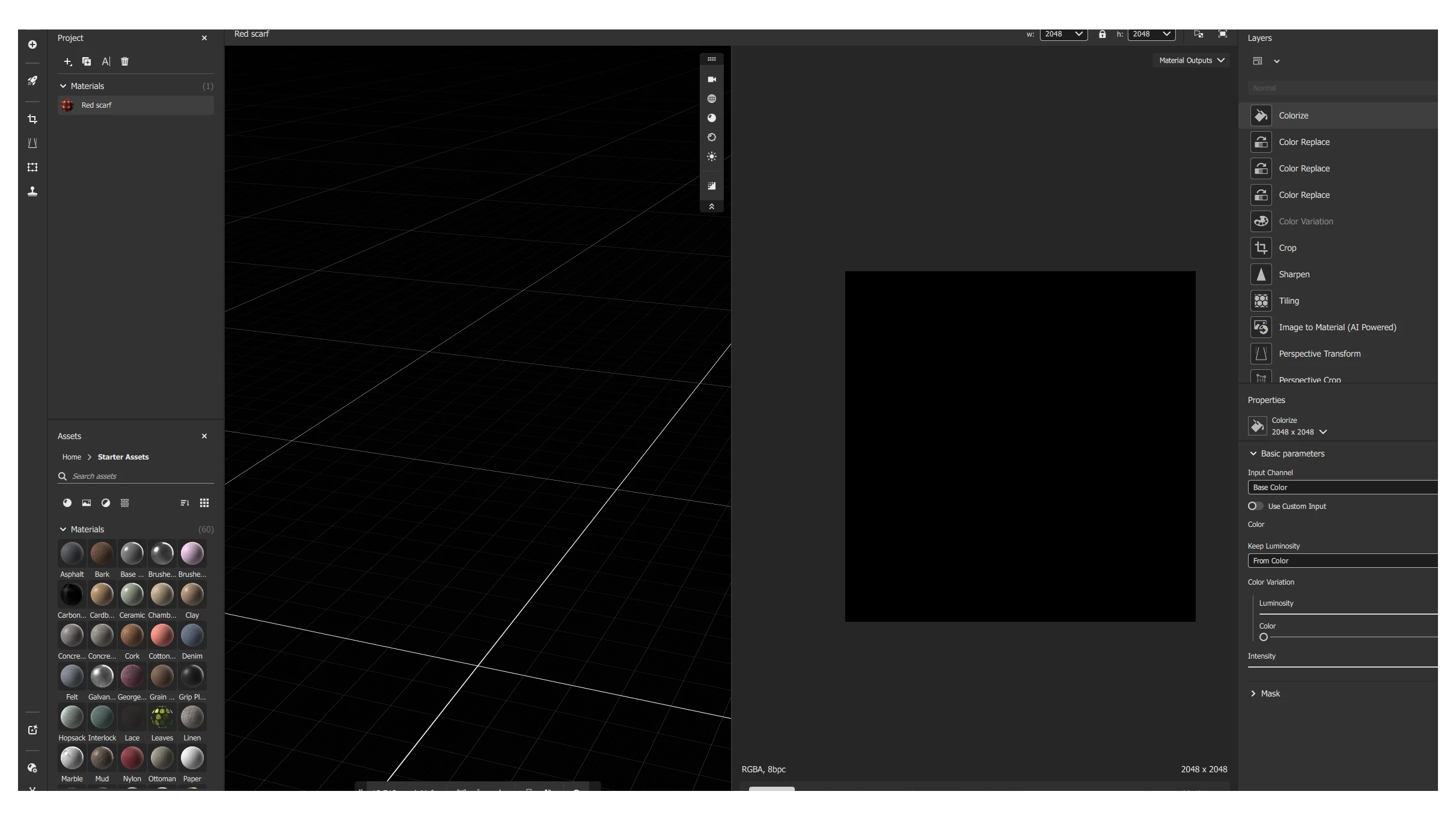Viewport: 1456px width, 821px height.
Task: Click the Color variation slider handle
Action: point(1264,637)
